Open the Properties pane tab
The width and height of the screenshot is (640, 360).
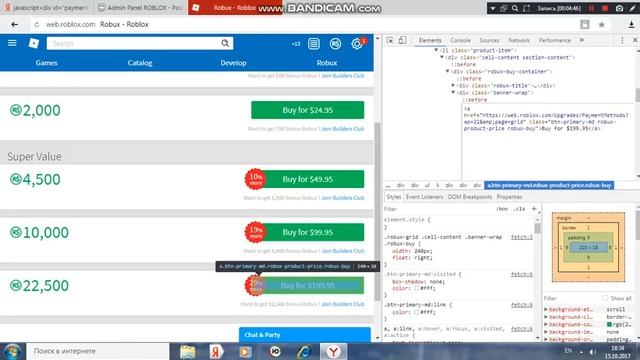(x=509, y=197)
